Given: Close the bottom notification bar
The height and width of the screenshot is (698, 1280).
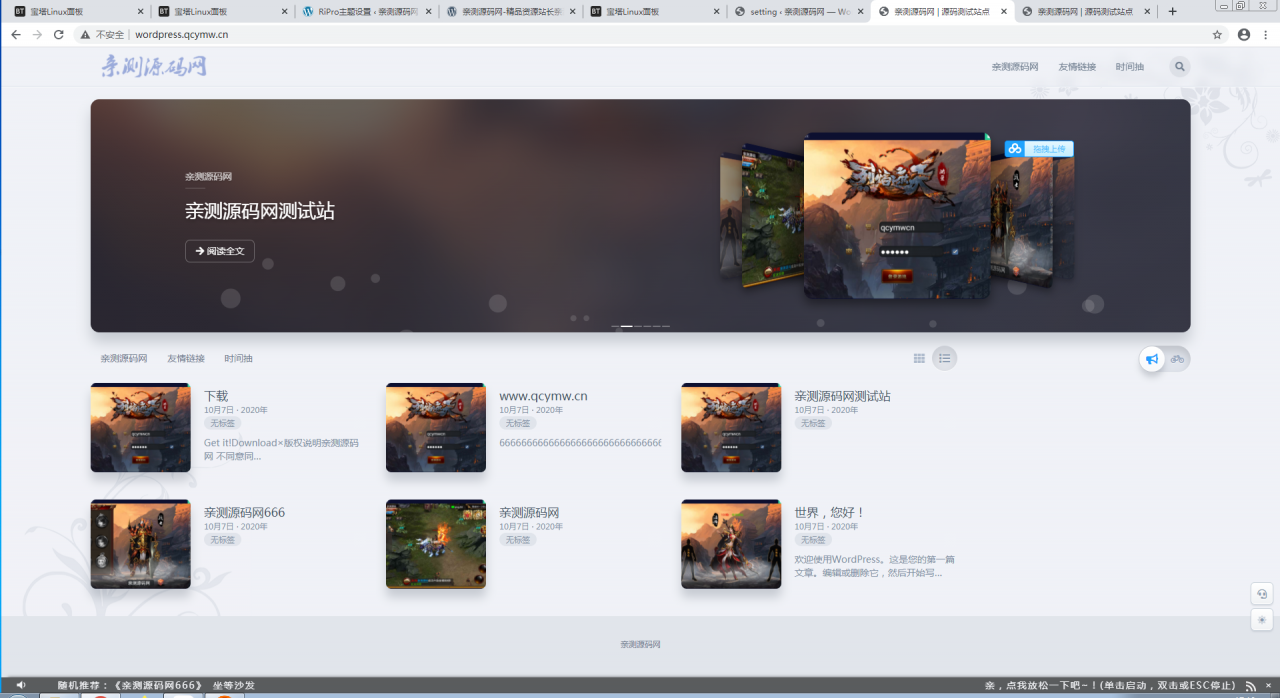Looking at the screenshot, I should [1268, 686].
